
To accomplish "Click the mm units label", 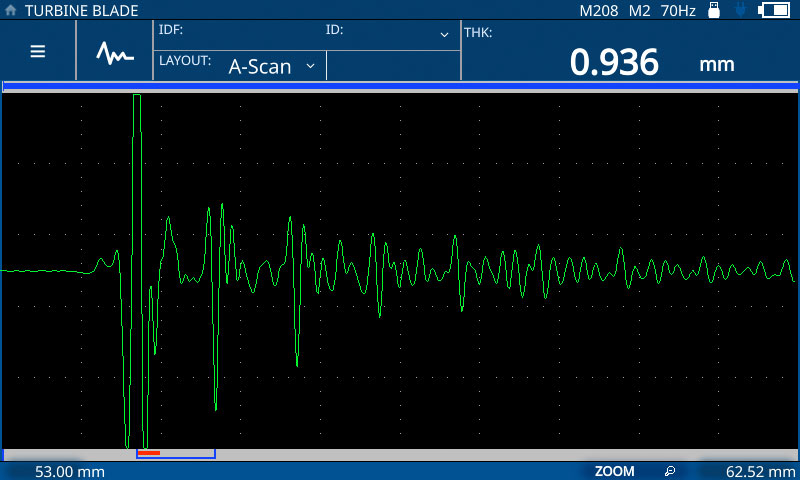I will pyautogui.click(x=716, y=65).
